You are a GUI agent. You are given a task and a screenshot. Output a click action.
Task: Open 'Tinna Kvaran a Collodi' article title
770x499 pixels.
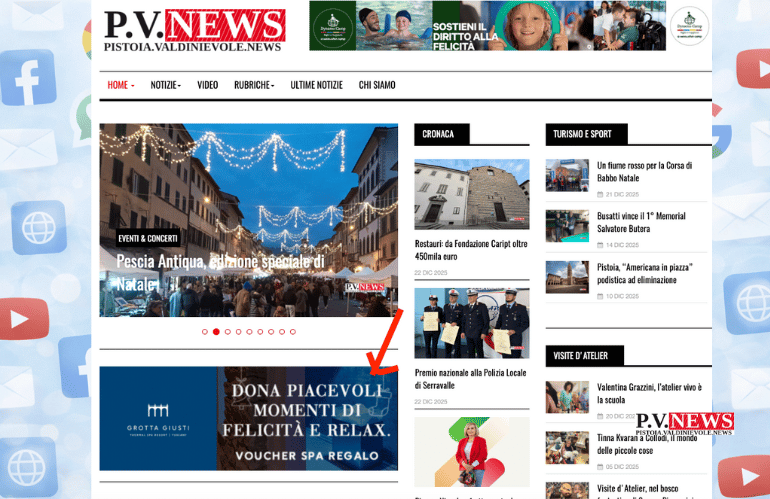647,444
